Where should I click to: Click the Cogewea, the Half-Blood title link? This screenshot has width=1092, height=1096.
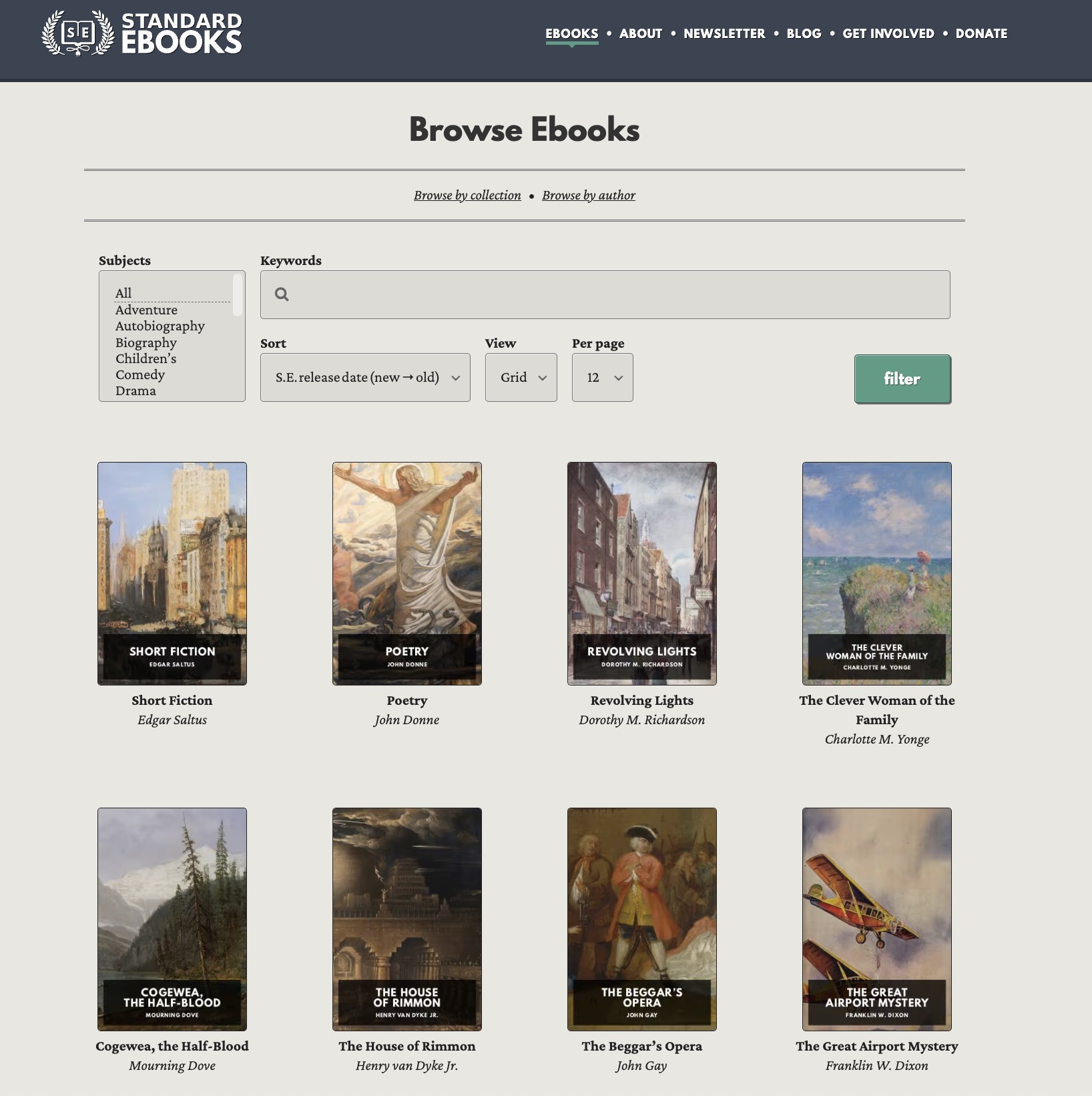click(172, 1046)
